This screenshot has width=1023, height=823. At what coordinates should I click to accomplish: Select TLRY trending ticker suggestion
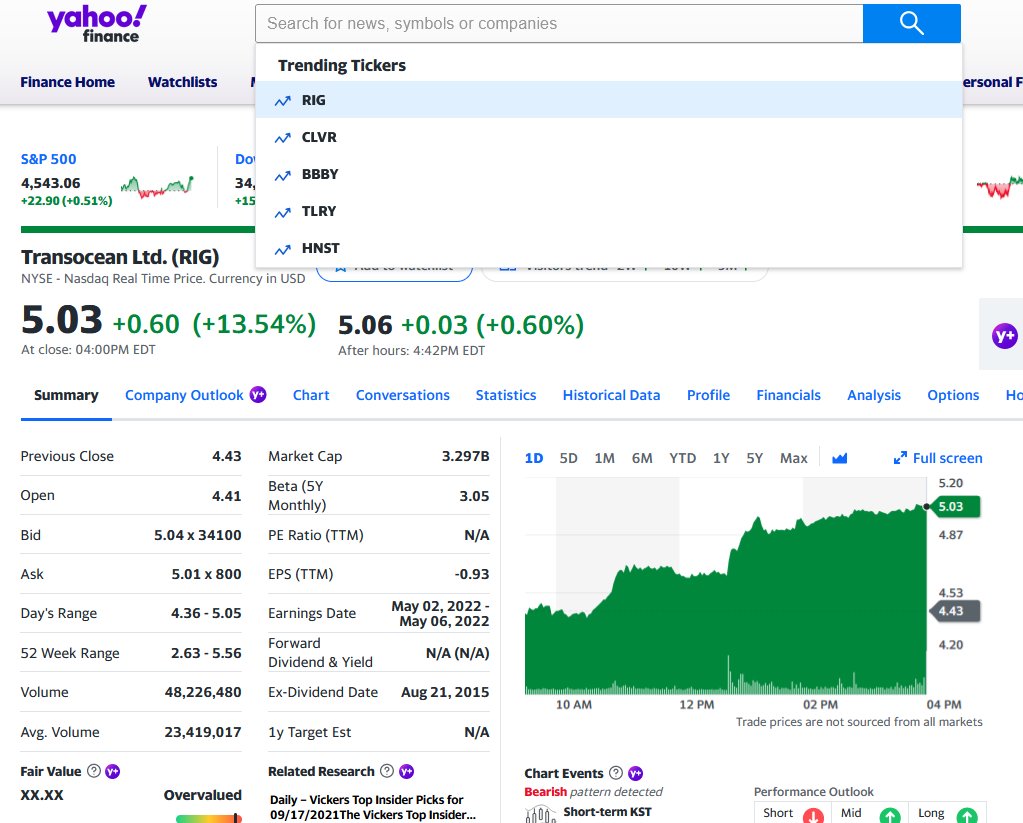point(609,211)
